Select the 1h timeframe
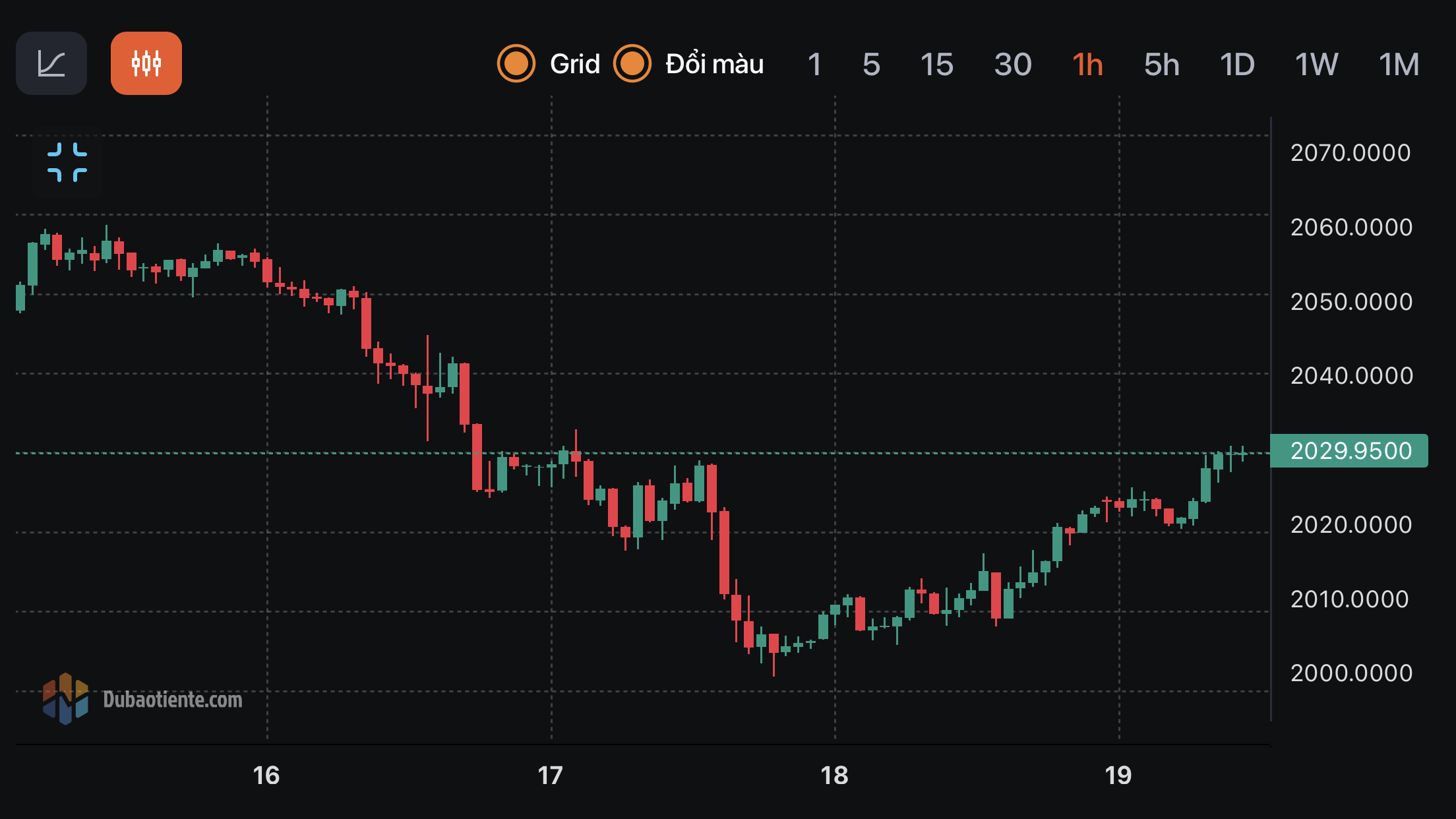 (1087, 65)
